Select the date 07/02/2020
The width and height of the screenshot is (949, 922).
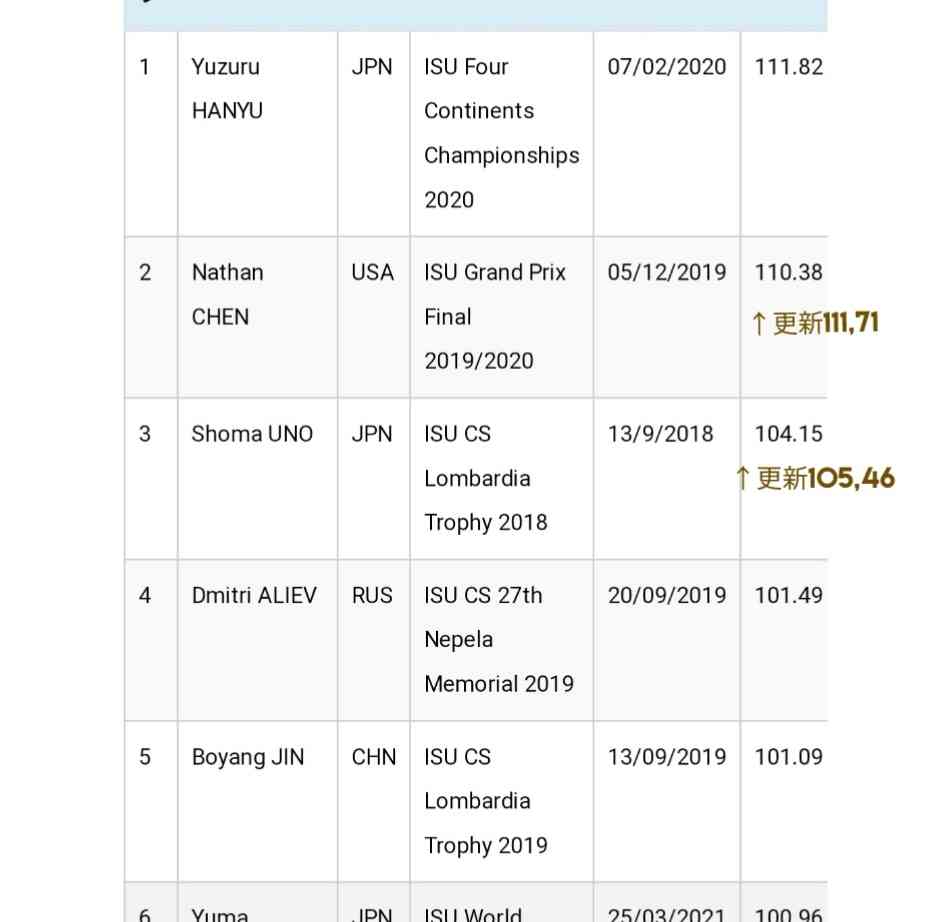(667, 67)
